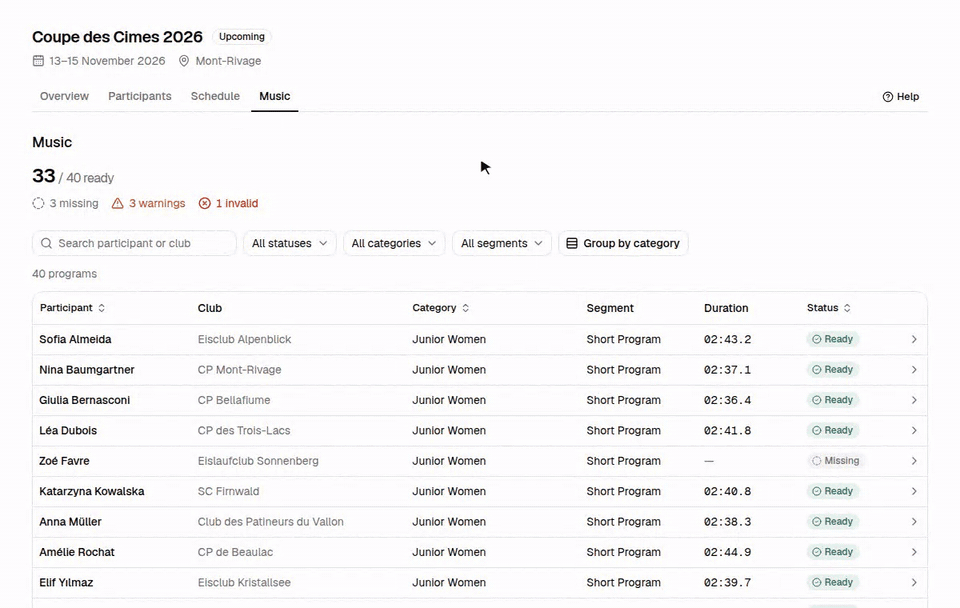The height and width of the screenshot is (608, 960).
Task: Open All statuses dropdown
Action: (290, 243)
